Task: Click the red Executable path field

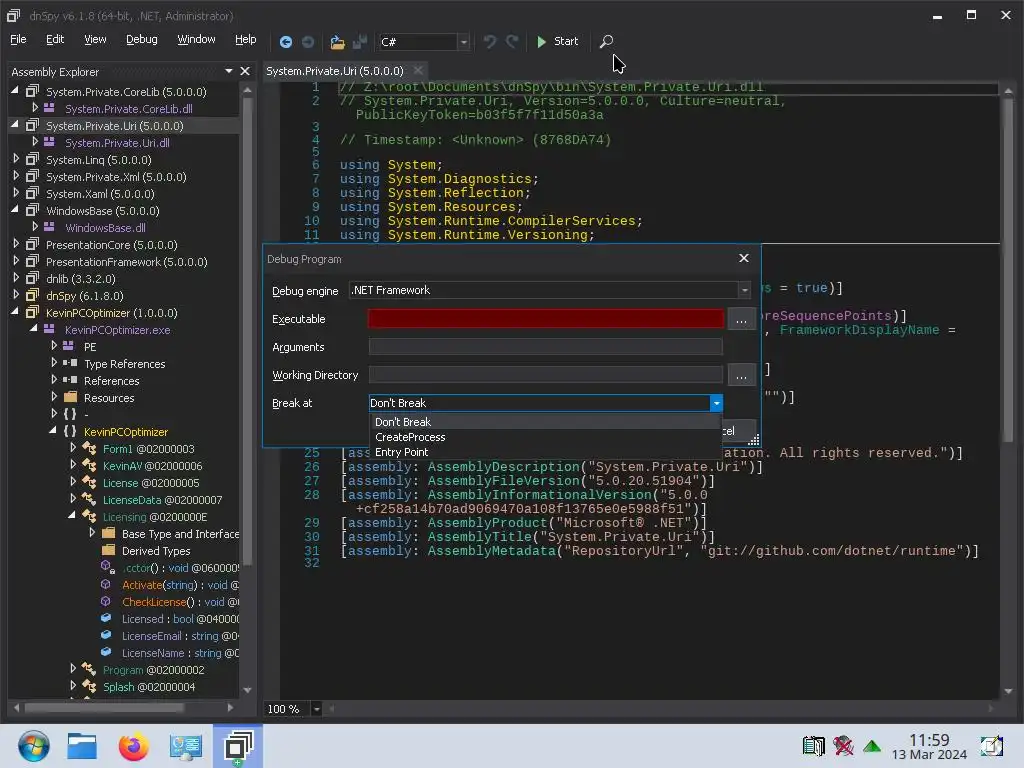Action: pyautogui.click(x=546, y=319)
